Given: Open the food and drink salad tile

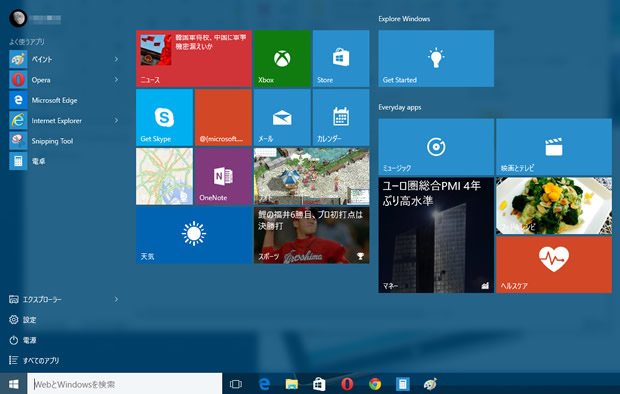Looking at the screenshot, I should click(x=554, y=206).
